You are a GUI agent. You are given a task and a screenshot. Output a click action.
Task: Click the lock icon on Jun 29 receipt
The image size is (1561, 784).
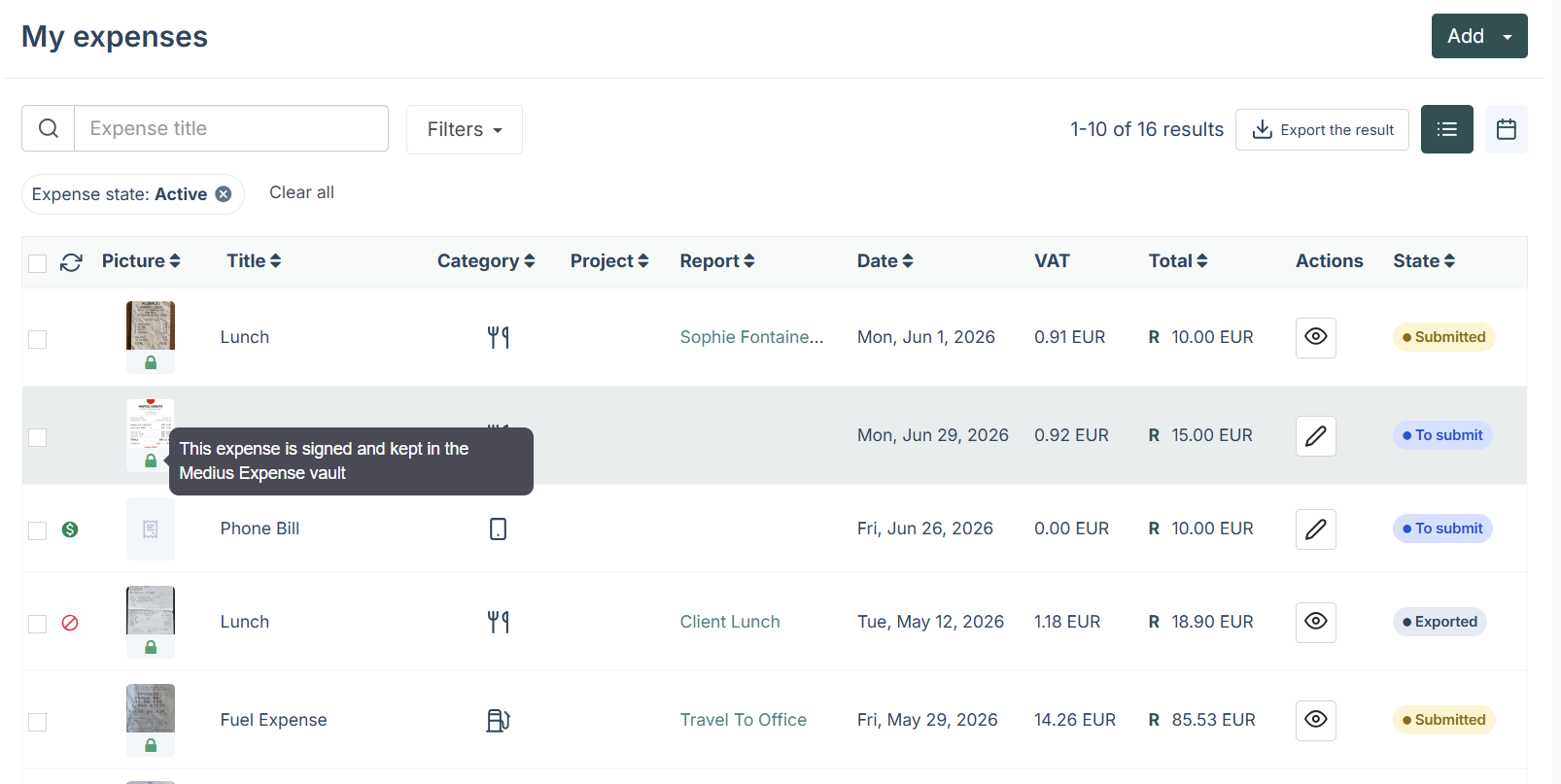[x=151, y=460]
